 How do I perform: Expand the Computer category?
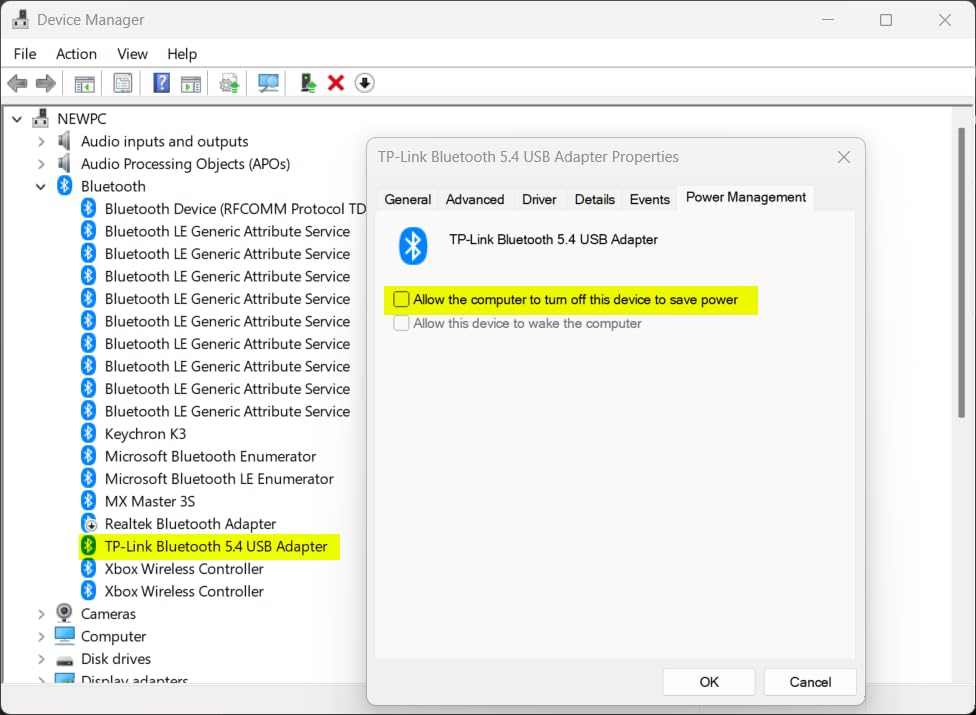[x=41, y=637]
